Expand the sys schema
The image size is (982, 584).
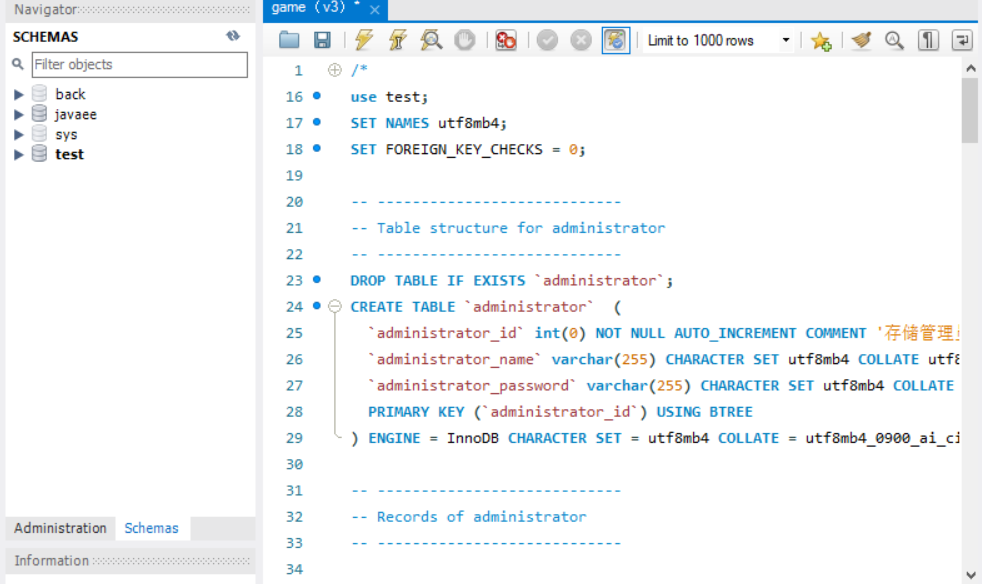[19, 135]
